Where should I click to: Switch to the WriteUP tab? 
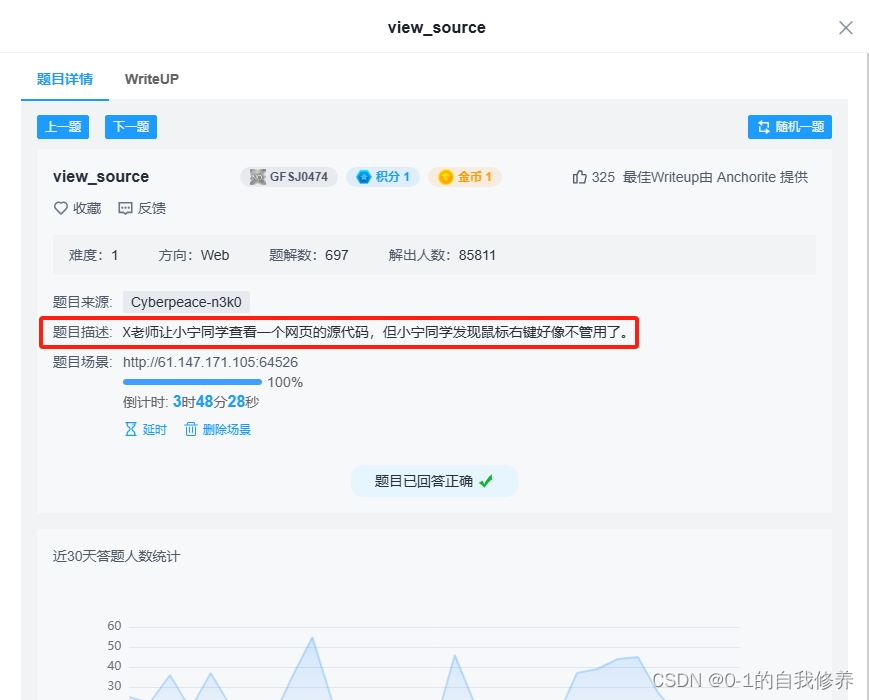click(150, 79)
